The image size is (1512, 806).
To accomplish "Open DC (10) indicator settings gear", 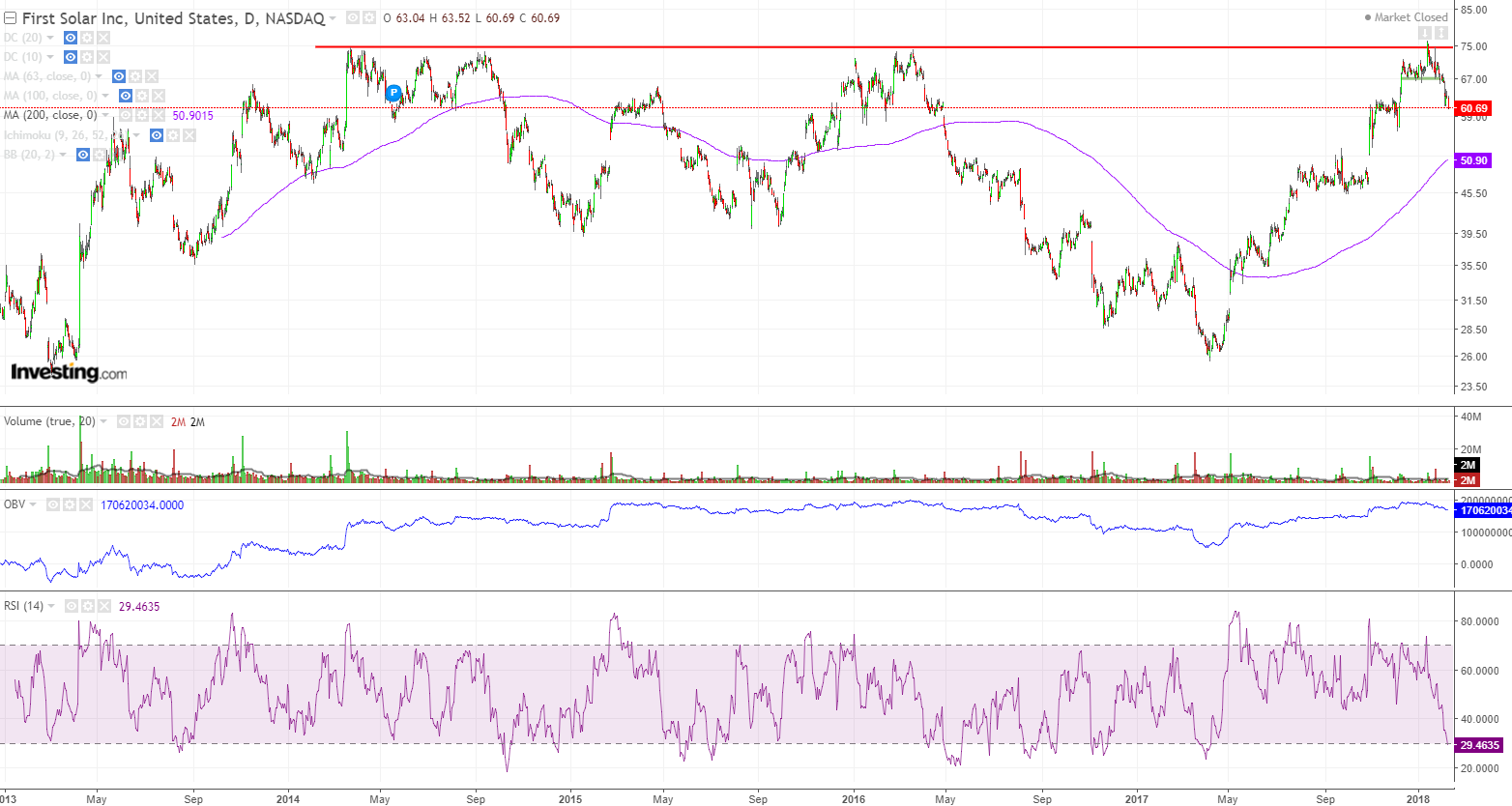I will coord(87,57).
